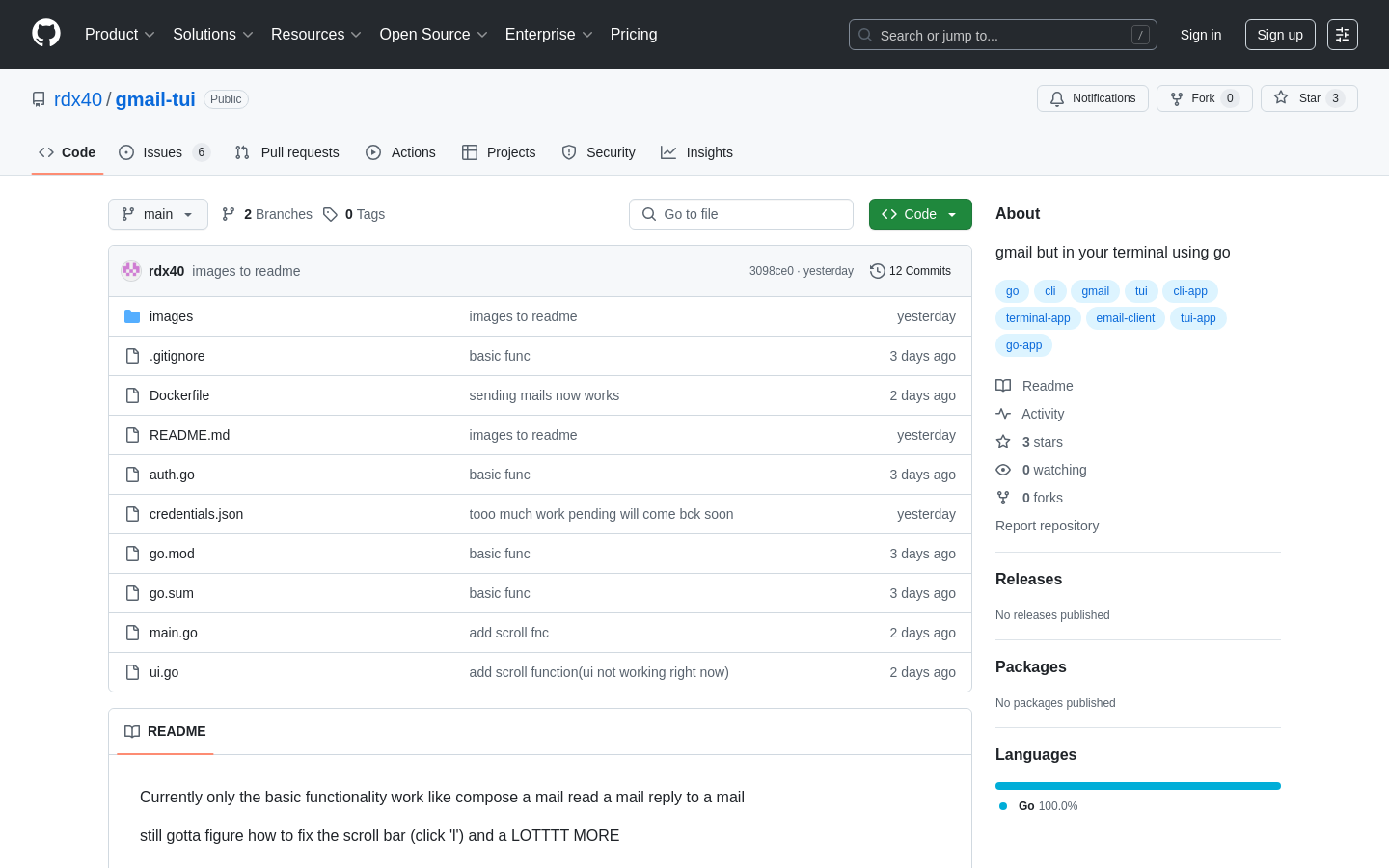
Task: Open the Pricing link
Action: point(634,35)
